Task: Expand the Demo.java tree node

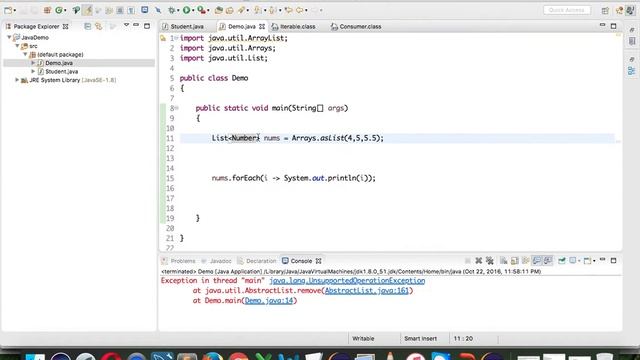Action: click(33, 63)
